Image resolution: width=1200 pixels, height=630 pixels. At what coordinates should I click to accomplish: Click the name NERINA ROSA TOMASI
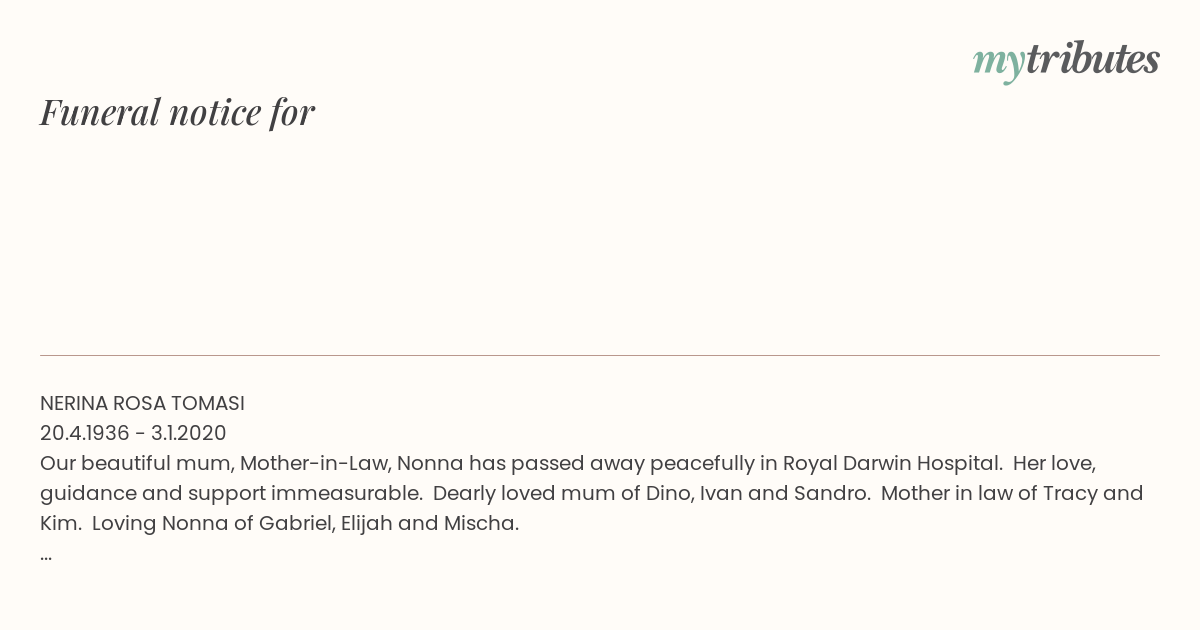pyautogui.click(x=142, y=404)
